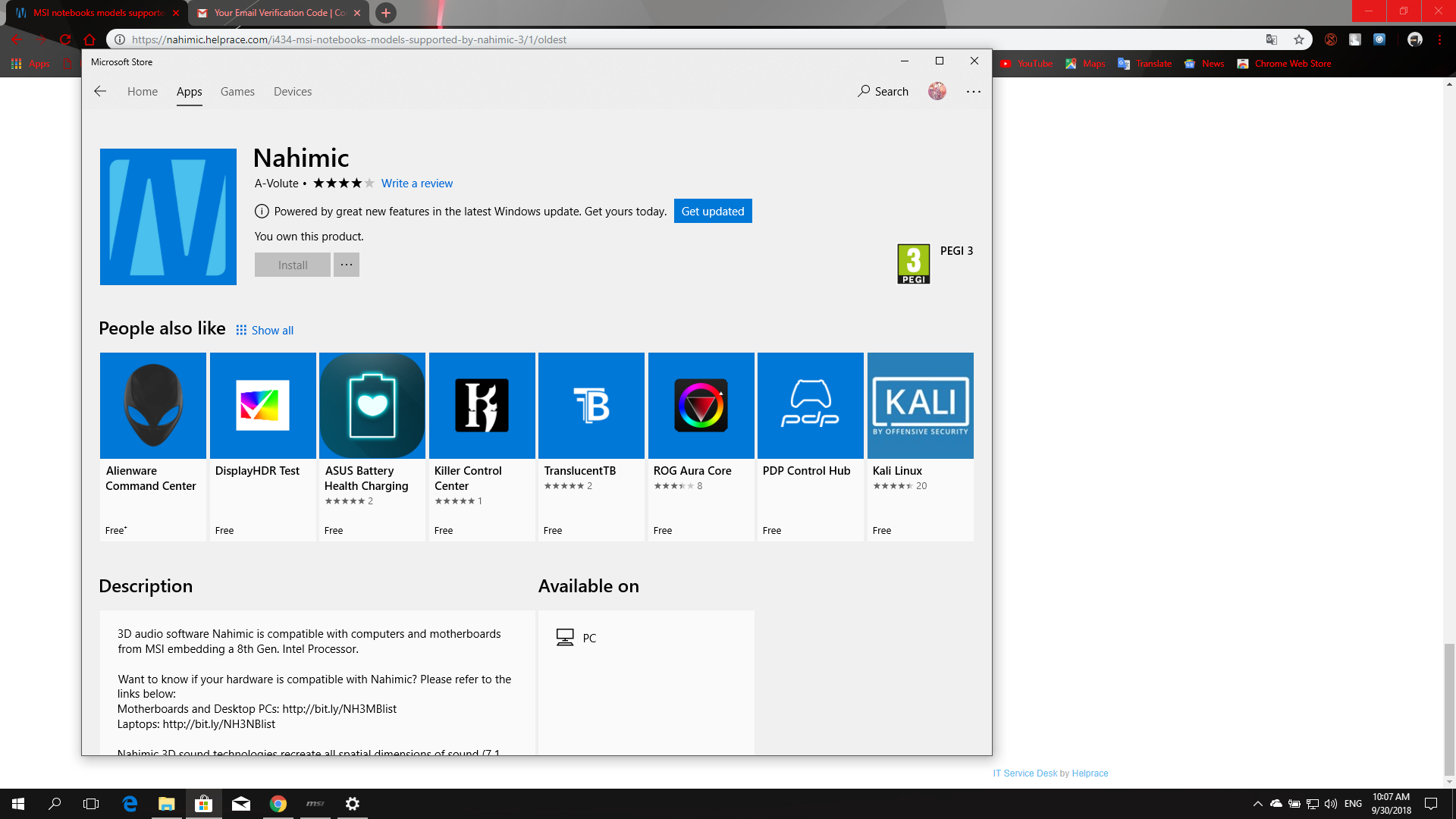Screen dimensions: 1456x819
Task: Open PDP Control Hub app icon
Action: (810, 406)
